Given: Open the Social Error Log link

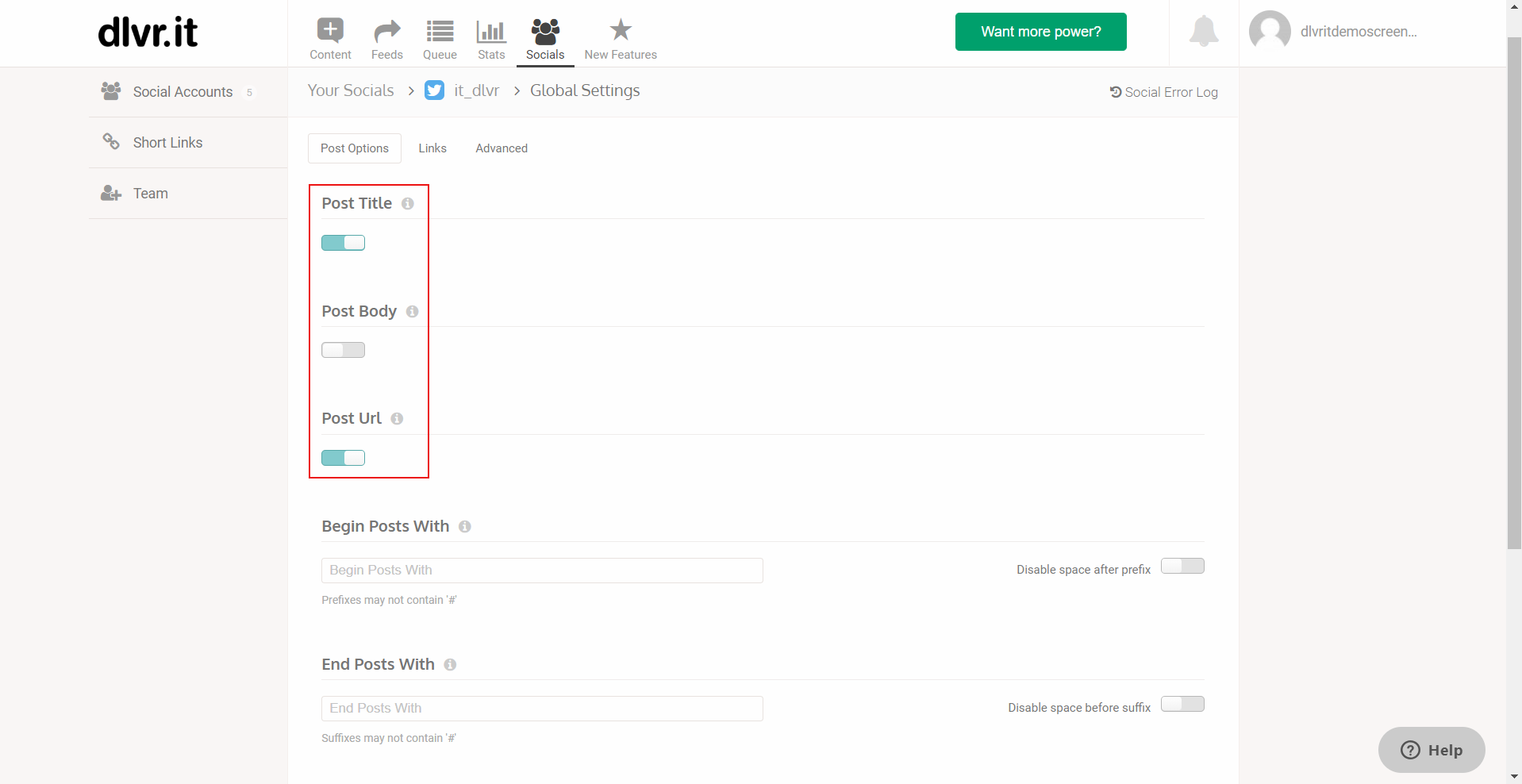Looking at the screenshot, I should [1163, 92].
